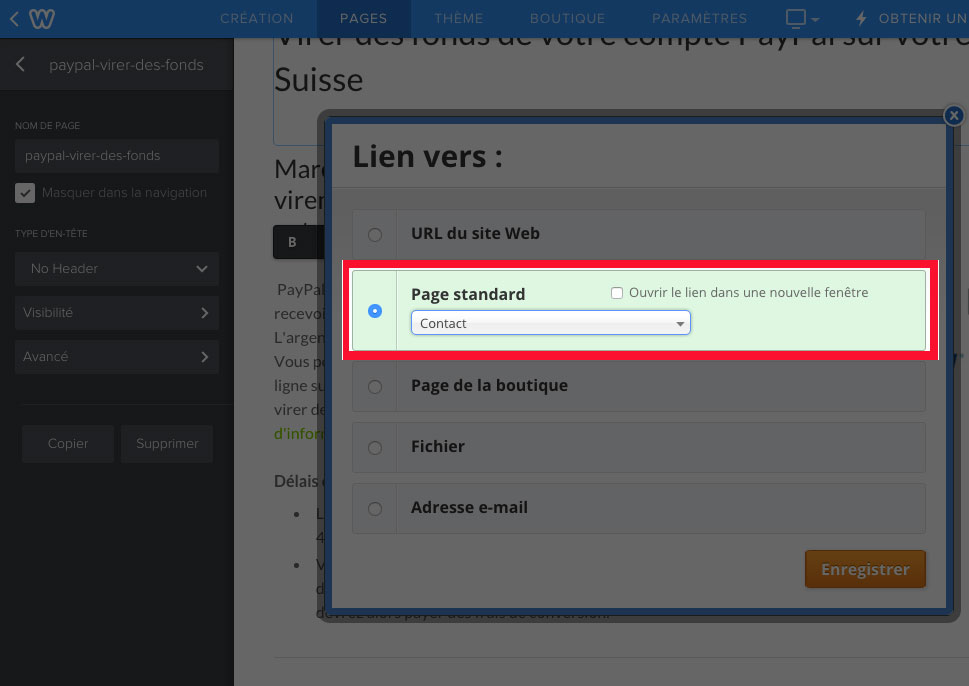Choose the Fichier radio option
Screen dimensions: 969x686
click(375, 447)
